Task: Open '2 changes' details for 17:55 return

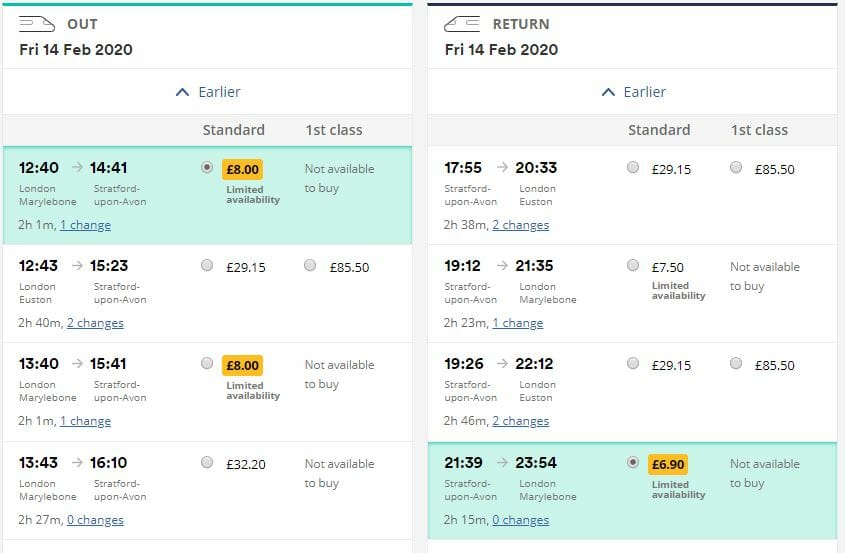Action: (x=521, y=225)
